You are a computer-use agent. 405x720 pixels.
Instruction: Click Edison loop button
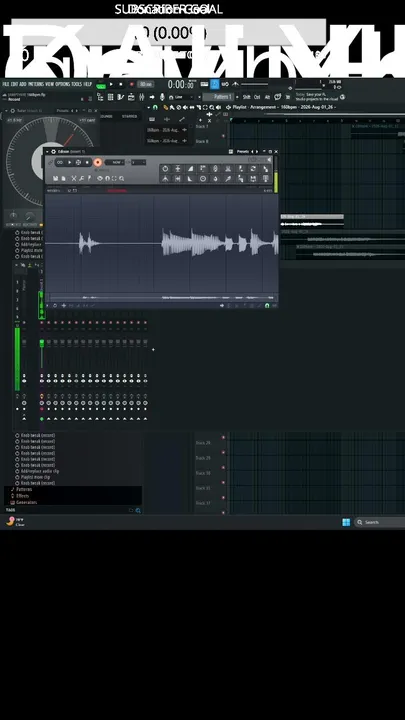click(60, 162)
